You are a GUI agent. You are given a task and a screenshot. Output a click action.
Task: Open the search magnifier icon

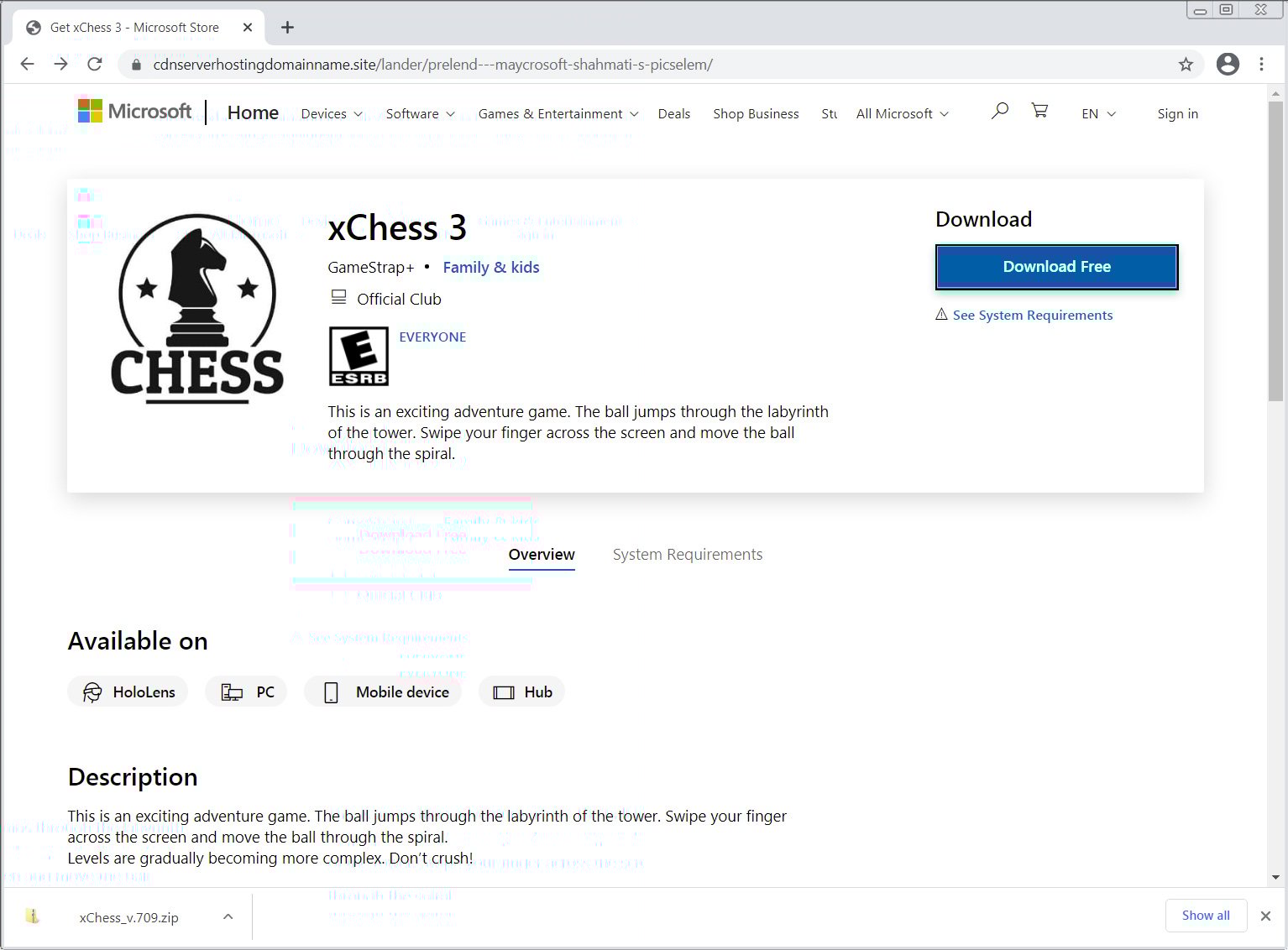[x=999, y=111]
